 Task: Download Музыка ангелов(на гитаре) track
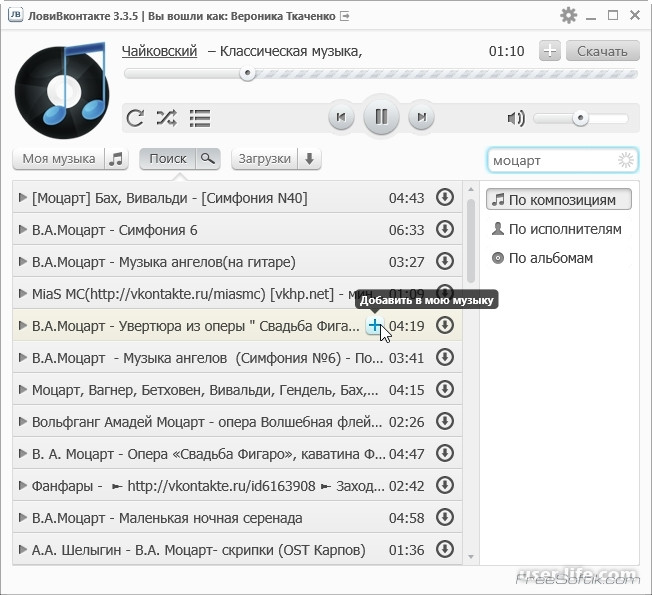(x=445, y=261)
